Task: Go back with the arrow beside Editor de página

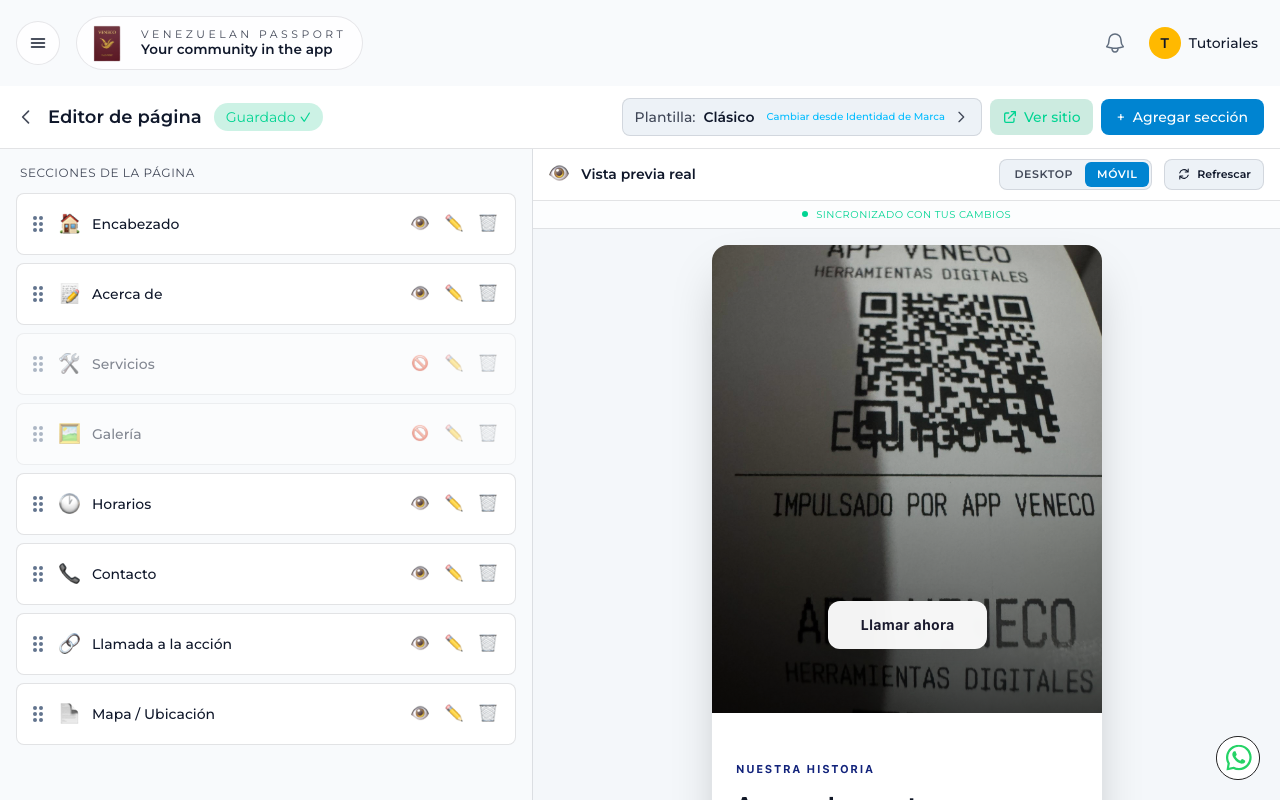Action: pos(26,117)
